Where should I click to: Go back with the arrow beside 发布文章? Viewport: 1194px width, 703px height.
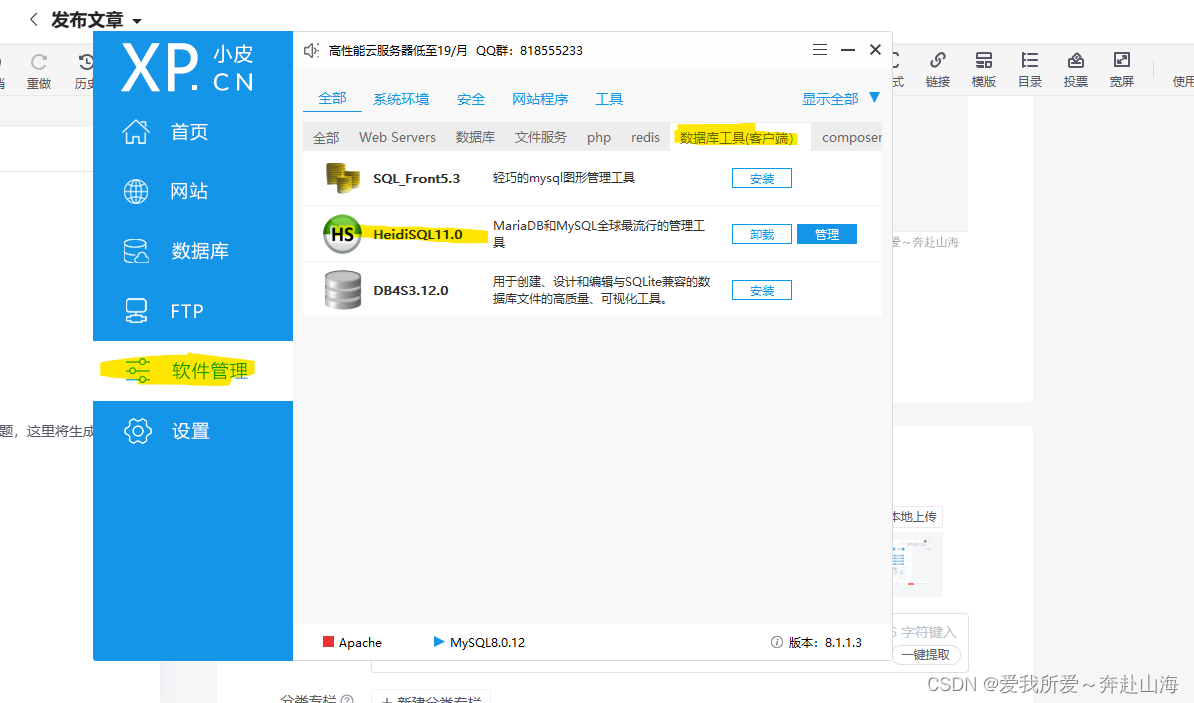point(33,20)
